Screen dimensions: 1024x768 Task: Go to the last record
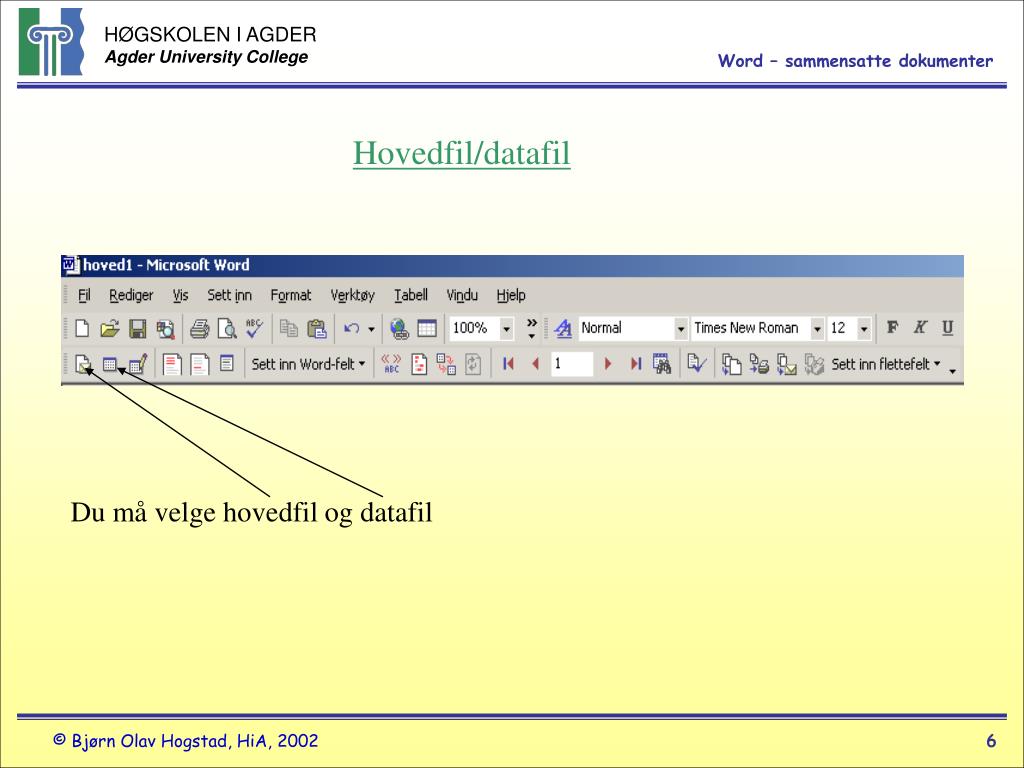tap(635, 364)
